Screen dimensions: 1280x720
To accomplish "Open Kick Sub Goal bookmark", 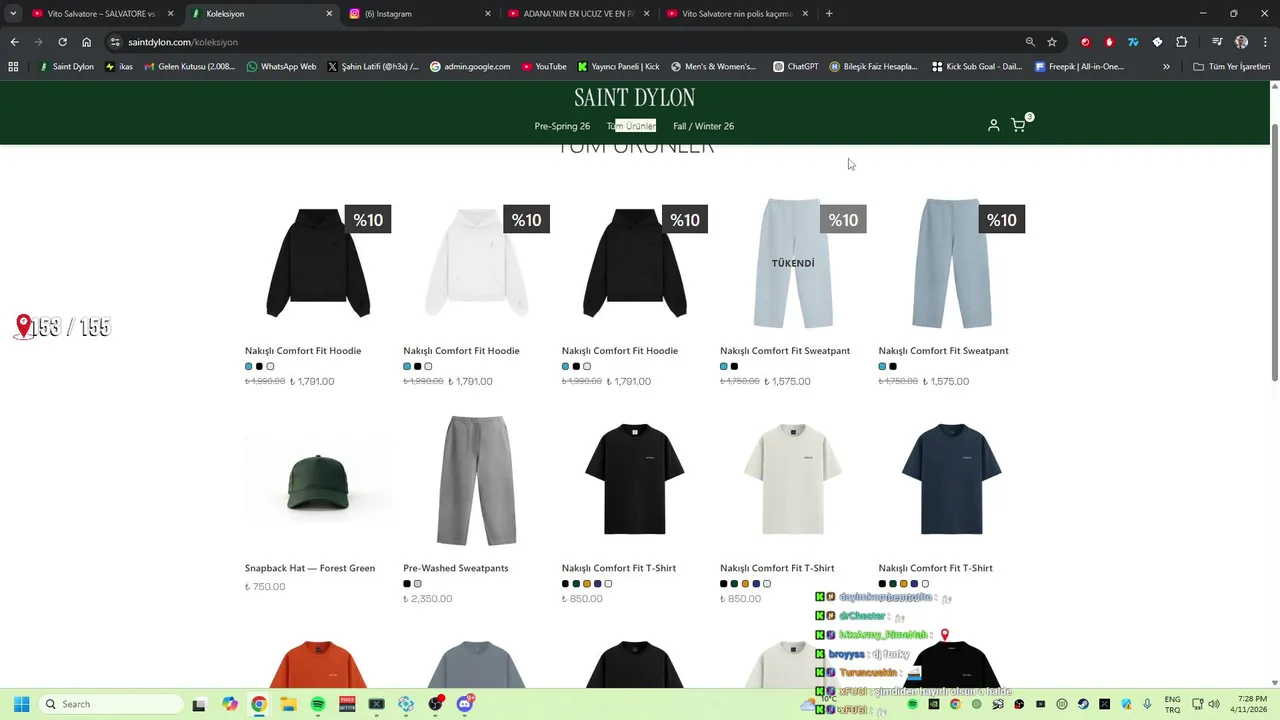I will 977,67.
